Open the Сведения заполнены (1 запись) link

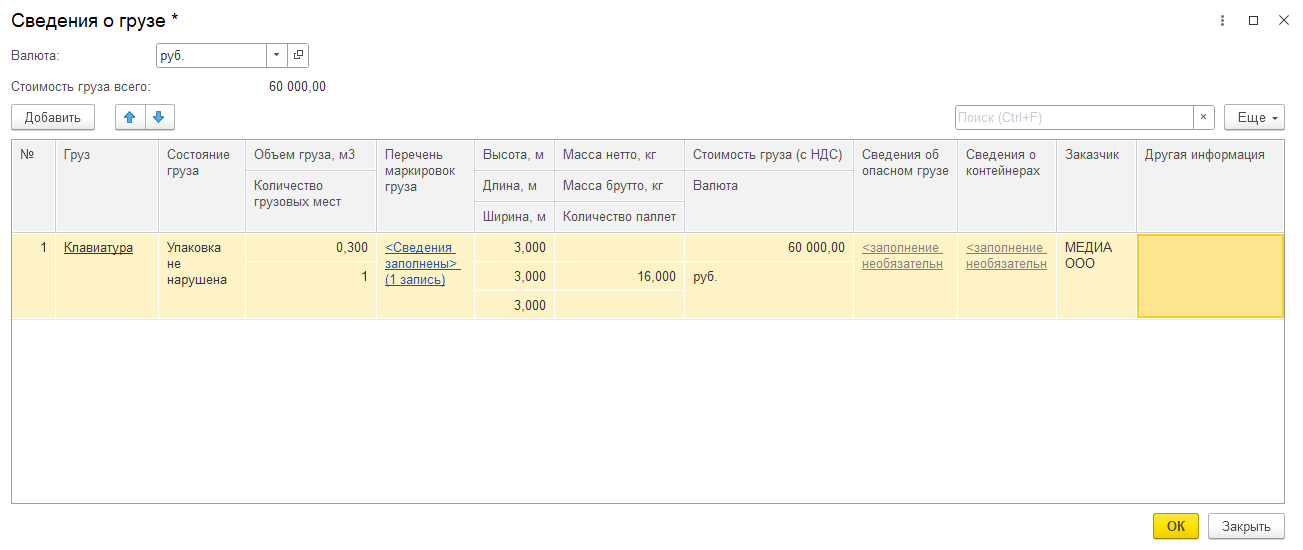coord(422,263)
